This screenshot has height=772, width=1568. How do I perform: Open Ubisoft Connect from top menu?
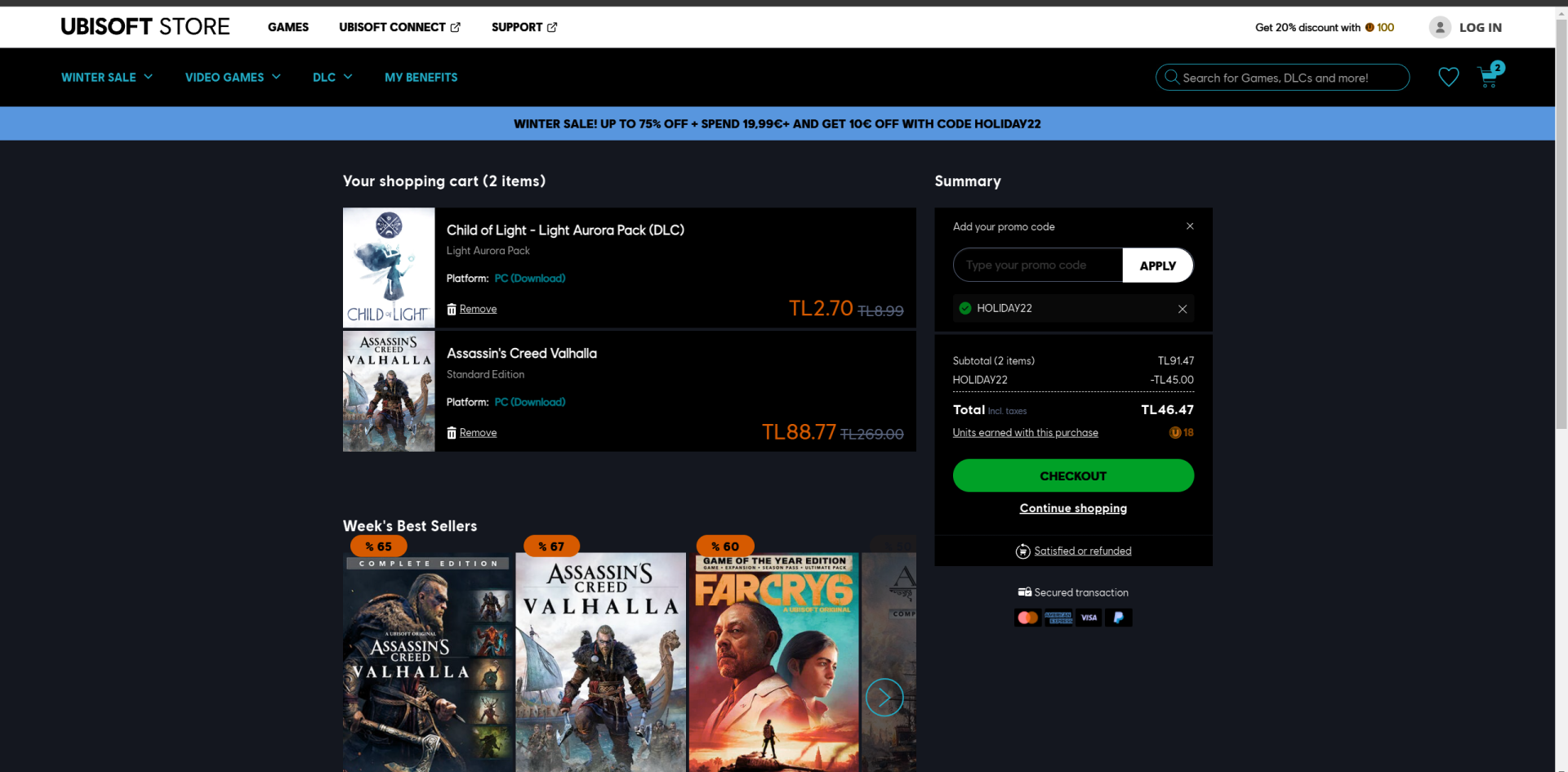(400, 27)
